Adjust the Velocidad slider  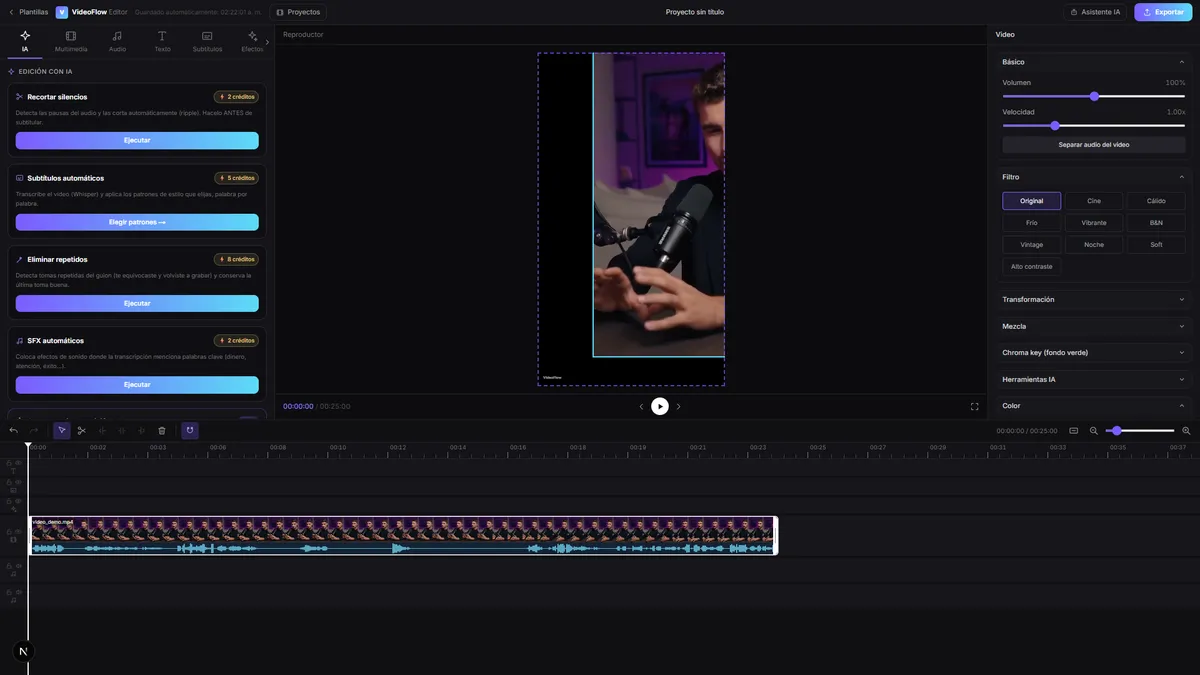click(x=1094, y=125)
